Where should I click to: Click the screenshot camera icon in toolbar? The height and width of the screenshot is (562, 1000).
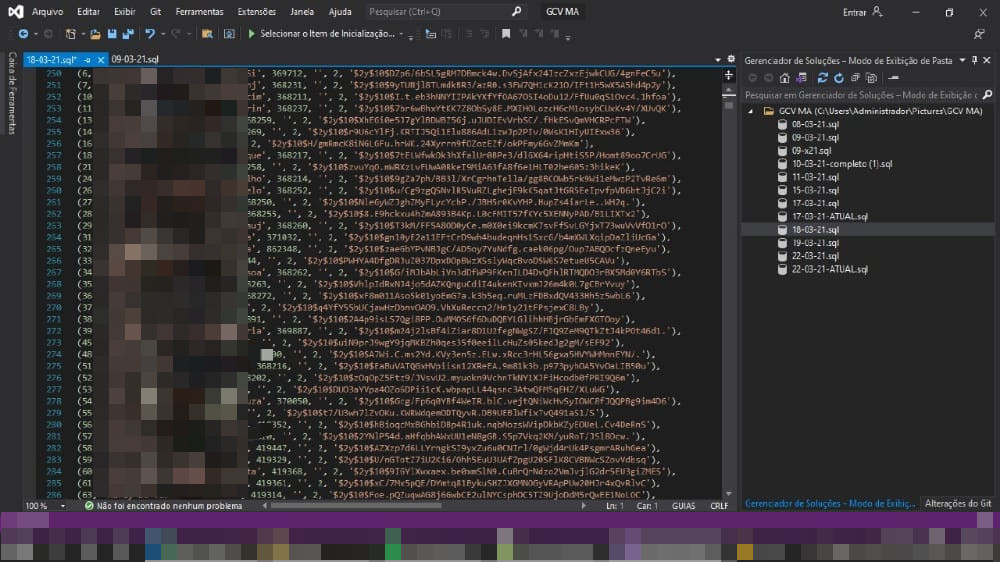[x=229, y=34]
